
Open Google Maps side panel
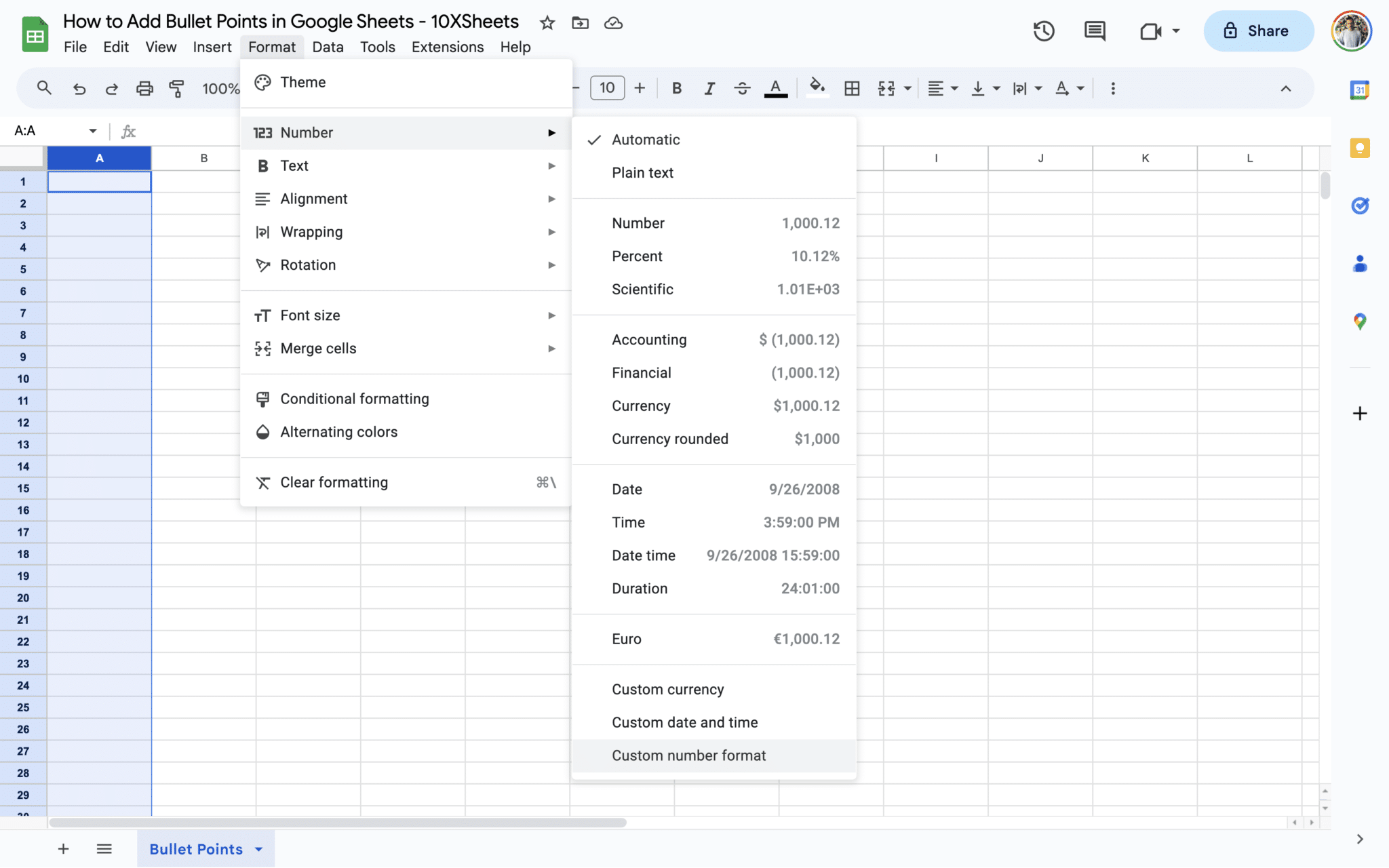click(x=1359, y=321)
